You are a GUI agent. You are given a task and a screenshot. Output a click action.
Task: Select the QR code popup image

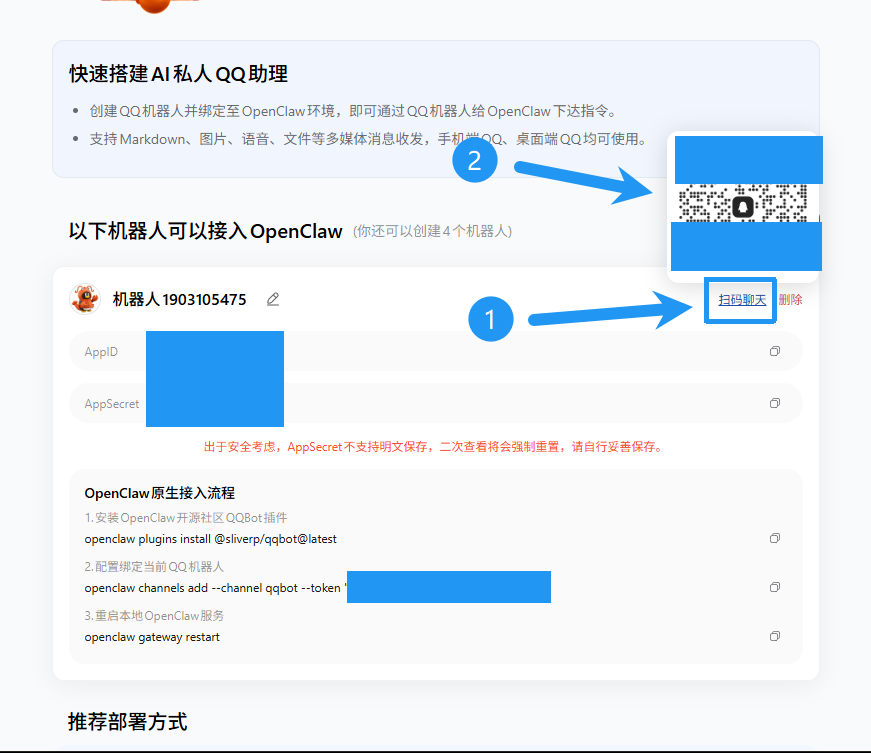[744, 203]
